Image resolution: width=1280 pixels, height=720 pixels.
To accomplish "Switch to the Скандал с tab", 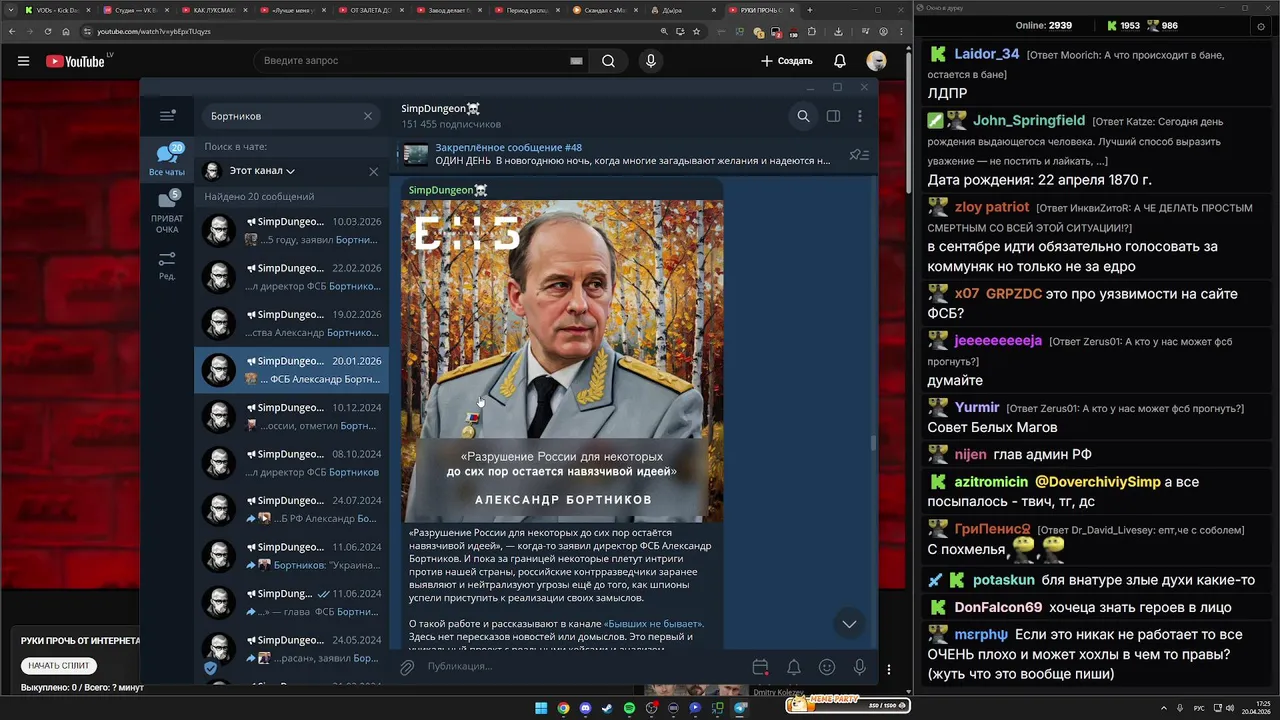I will tap(606, 10).
